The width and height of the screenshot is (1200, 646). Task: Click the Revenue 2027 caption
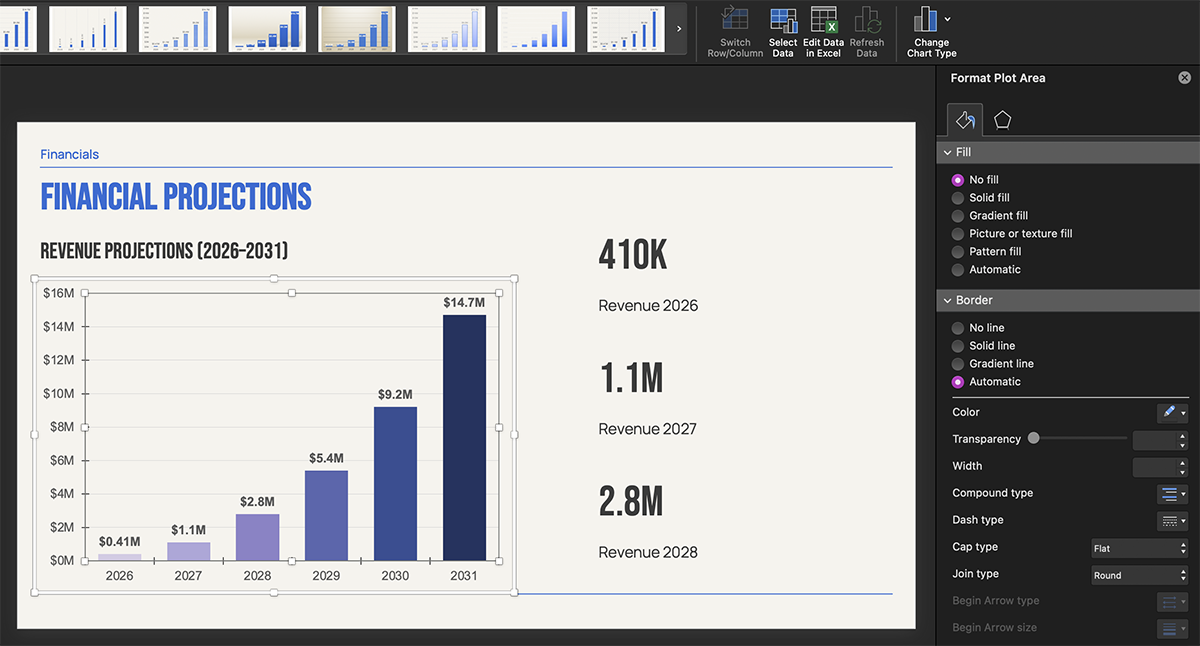(x=648, y=429)
